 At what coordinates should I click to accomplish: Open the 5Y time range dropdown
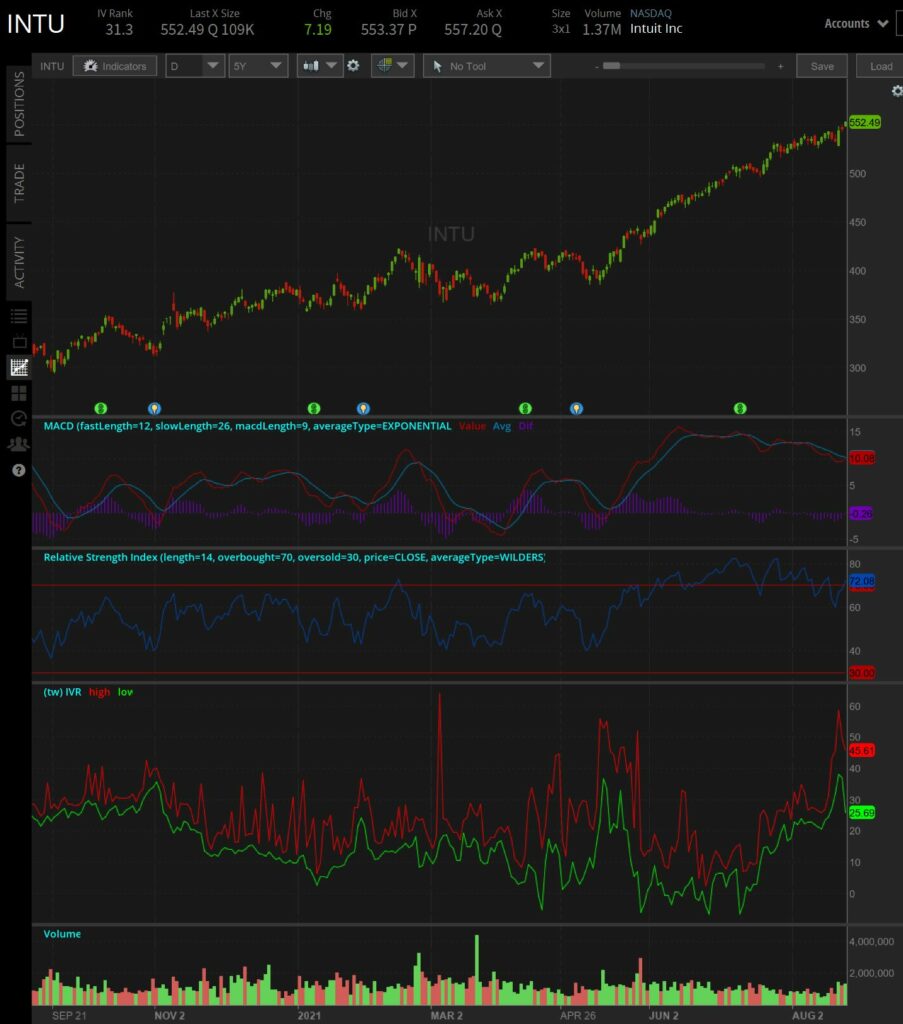pos(258,66)
